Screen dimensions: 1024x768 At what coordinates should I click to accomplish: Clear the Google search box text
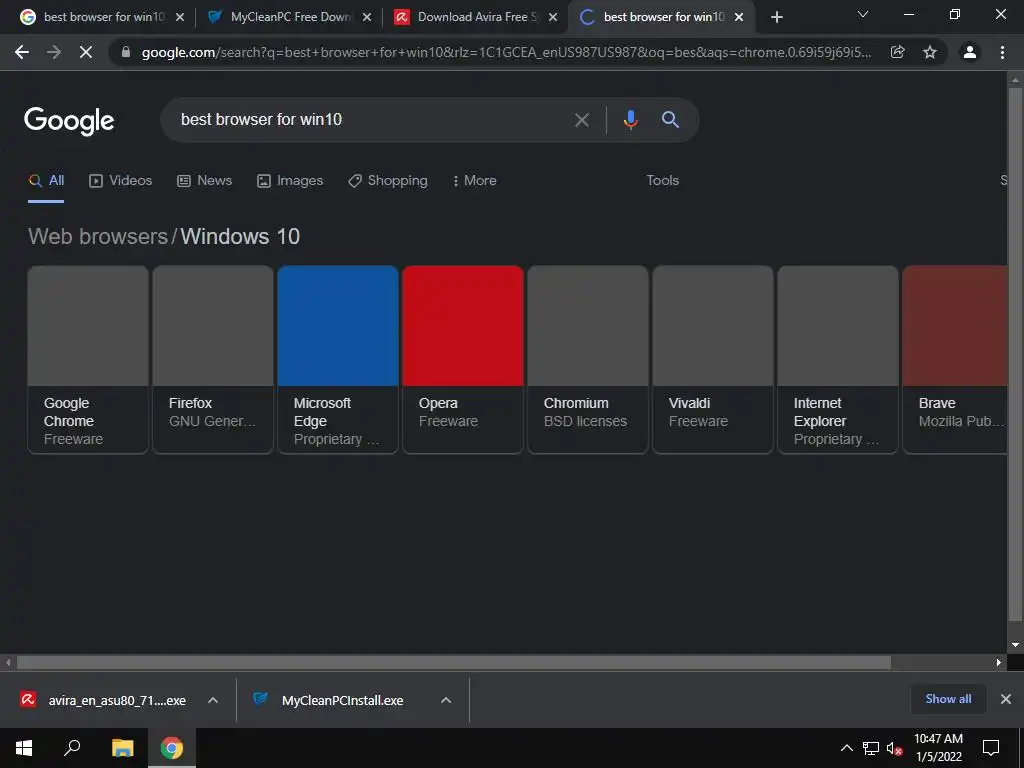click(x=582, y=120)
